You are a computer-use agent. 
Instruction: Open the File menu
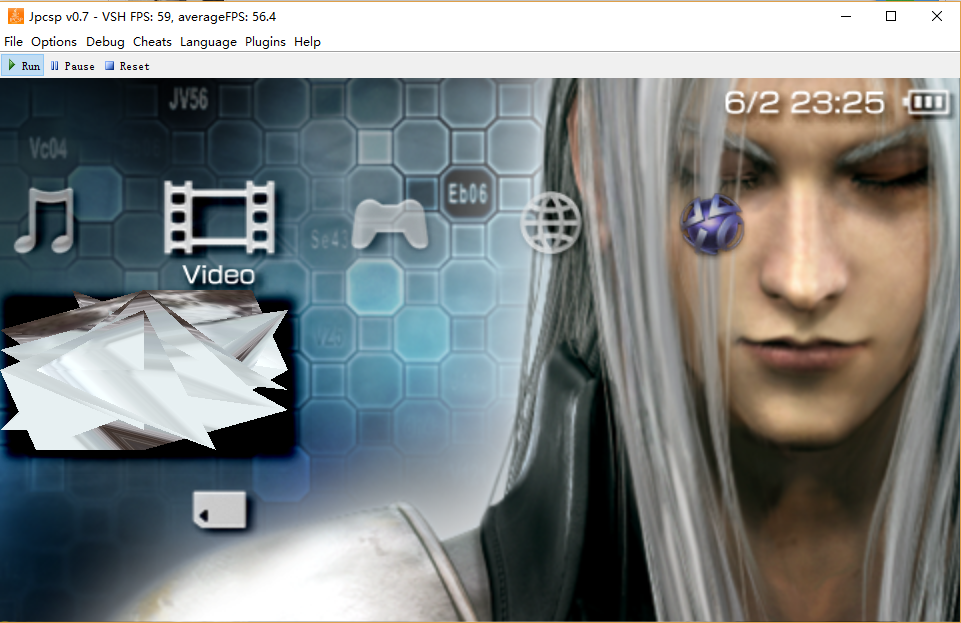coord(13,42)
